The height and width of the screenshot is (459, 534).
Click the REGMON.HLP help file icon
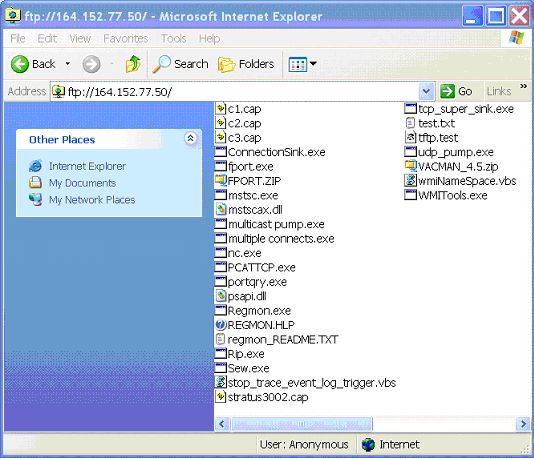coord(221,325)
